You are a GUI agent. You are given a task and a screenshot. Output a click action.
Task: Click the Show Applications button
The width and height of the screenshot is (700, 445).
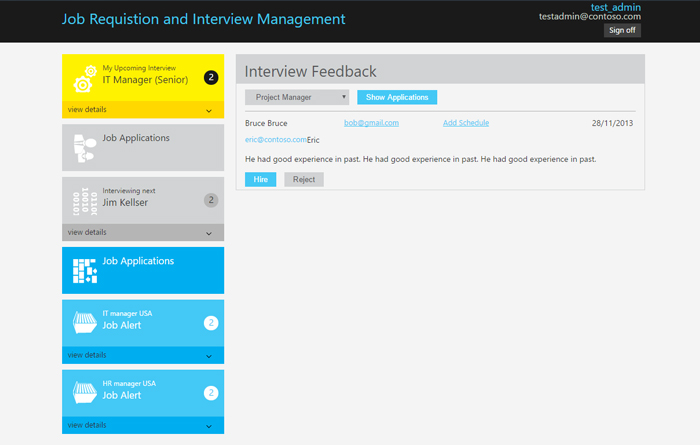coord(397,97)
